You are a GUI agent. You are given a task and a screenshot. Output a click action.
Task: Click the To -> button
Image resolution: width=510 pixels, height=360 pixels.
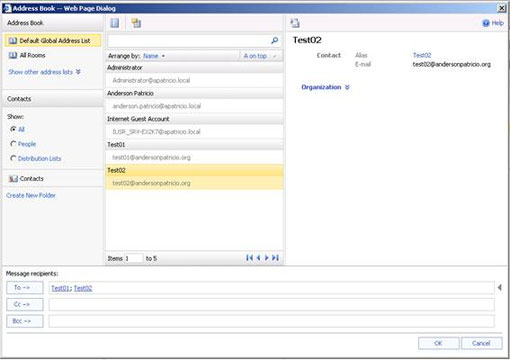(25, 288)
